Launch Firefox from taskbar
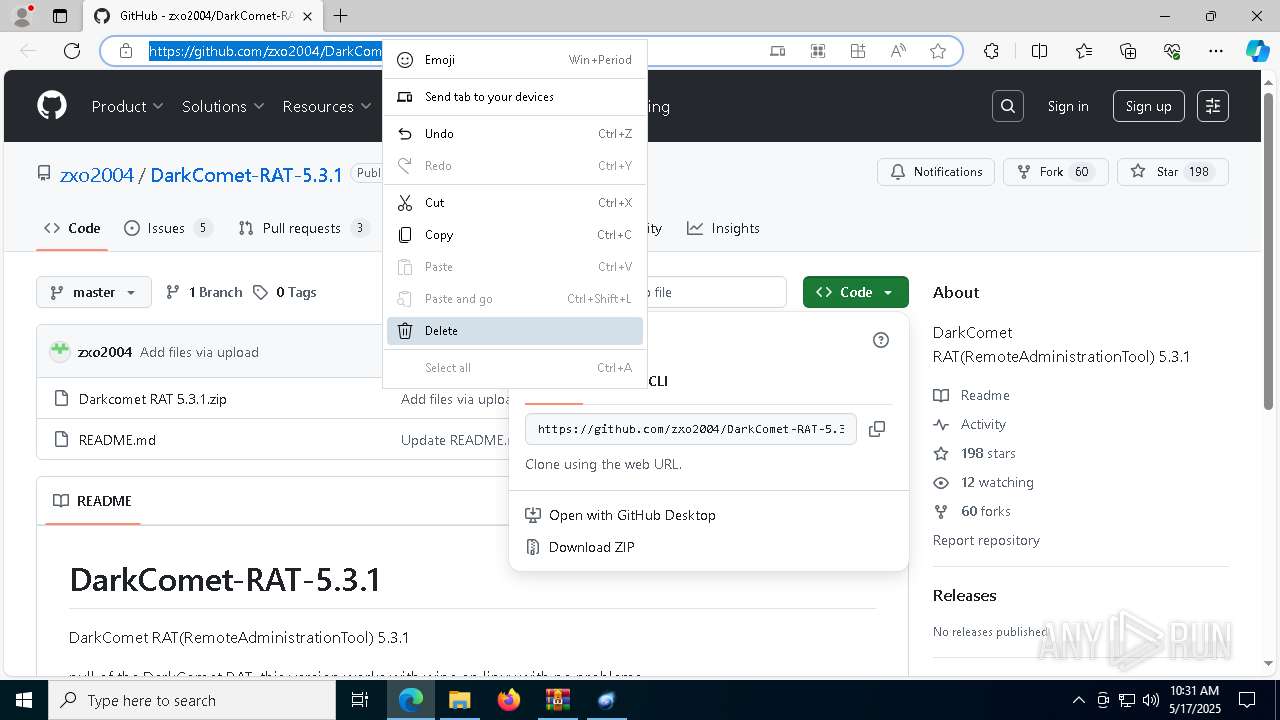The width and height of the screenshot is (1280, 720). (x=509, y=700)
